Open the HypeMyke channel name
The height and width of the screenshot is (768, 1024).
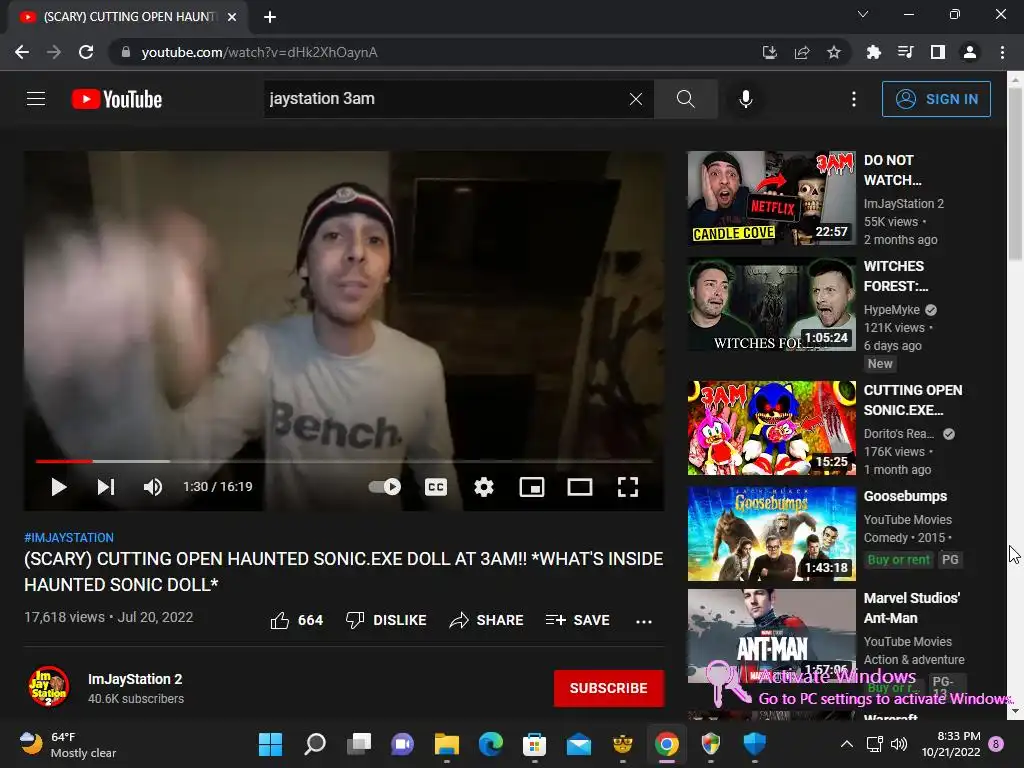tap(891, 310)
